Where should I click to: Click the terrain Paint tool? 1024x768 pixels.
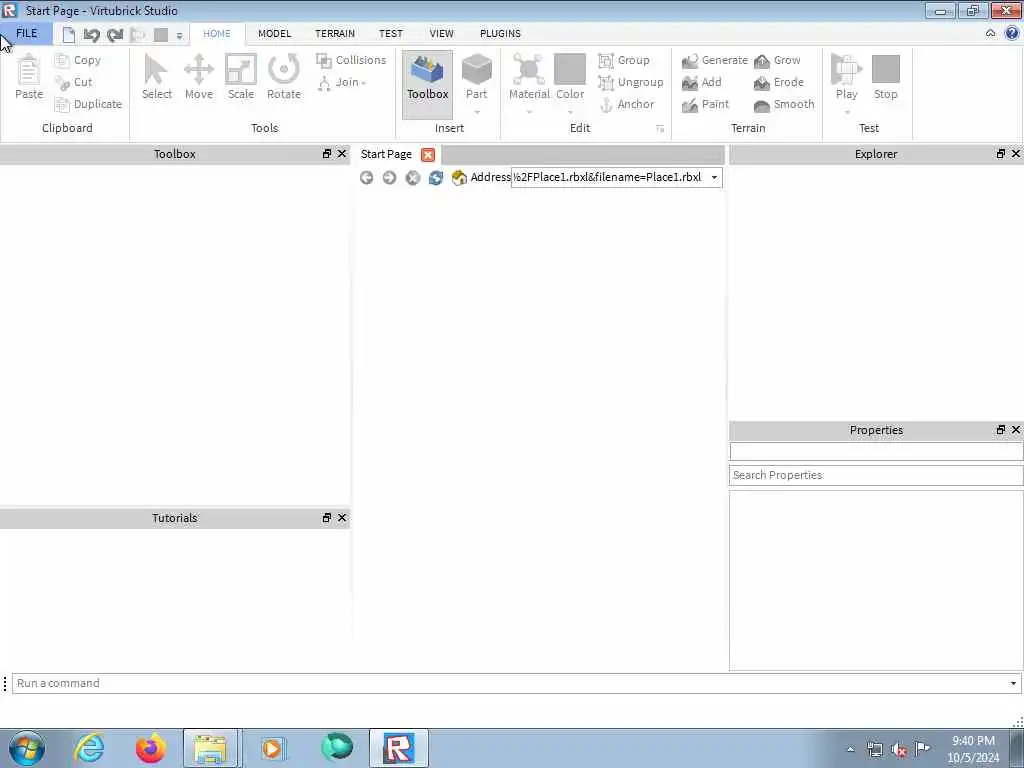705,104
